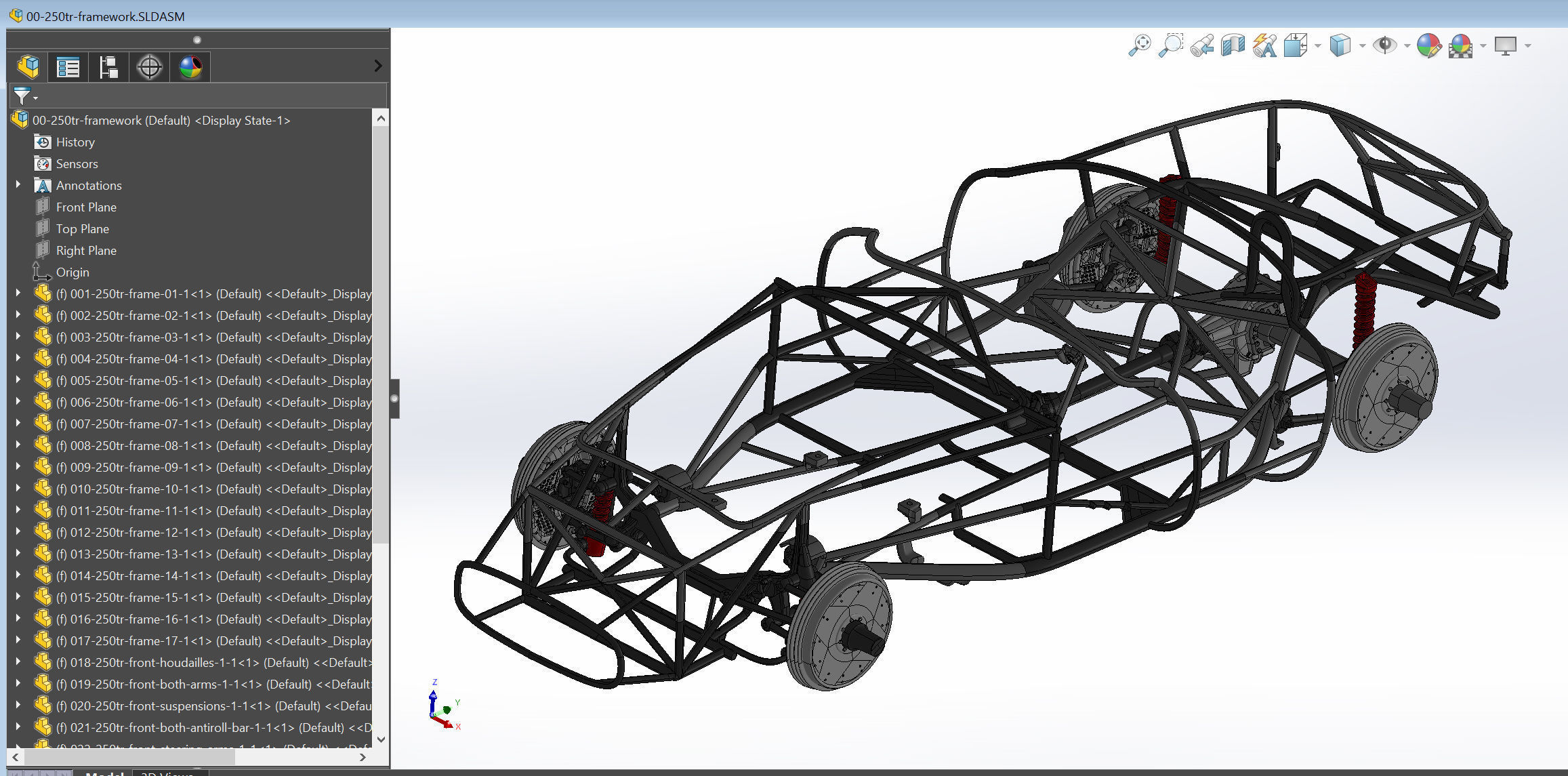This screenshot has width=1568, height=776.
Task: Open the View Settings dropdown arrow
Action: [1527, 46]
